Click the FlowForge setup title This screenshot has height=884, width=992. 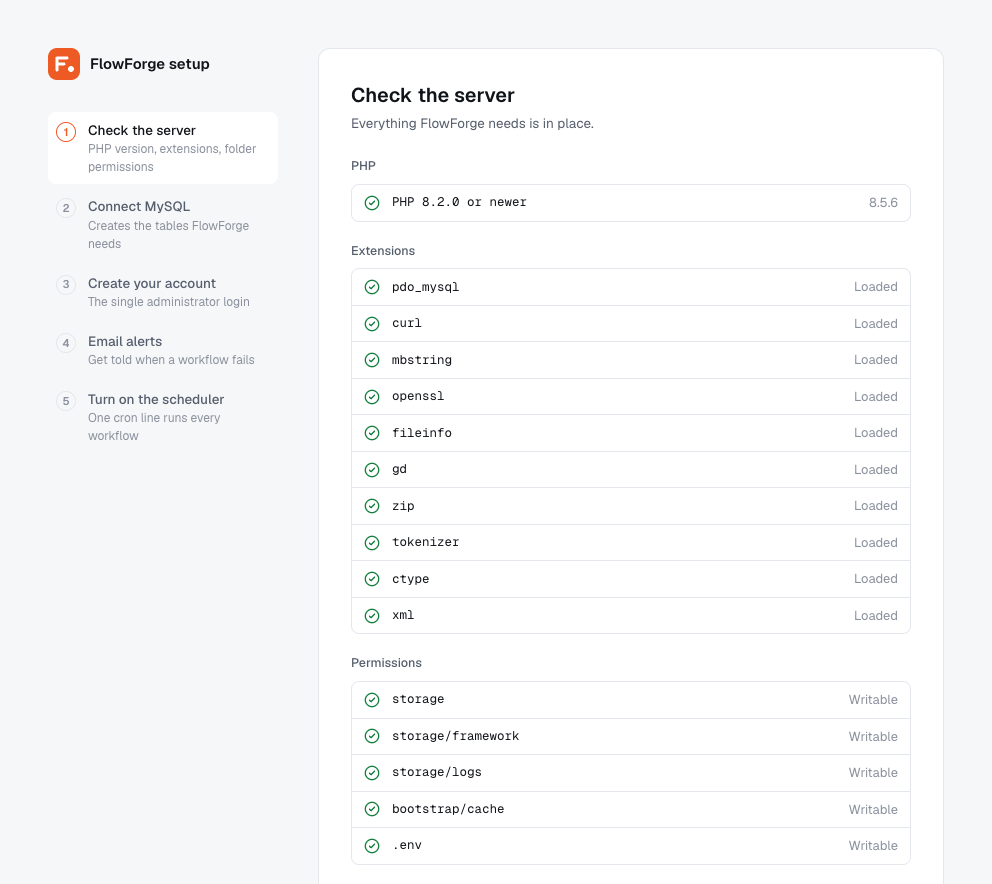150,64
